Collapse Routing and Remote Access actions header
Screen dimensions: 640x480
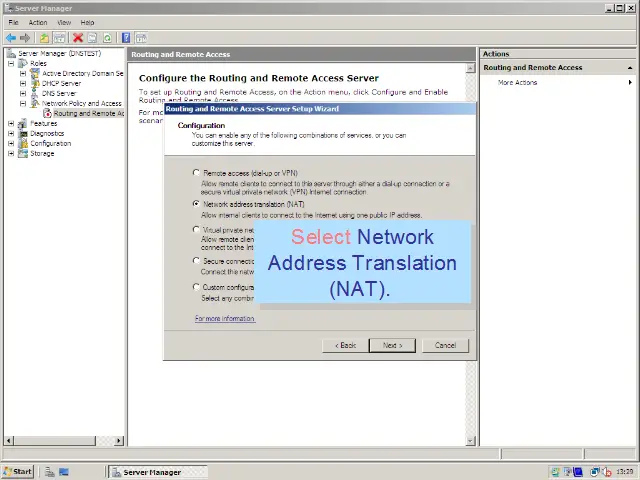point(630,68)
